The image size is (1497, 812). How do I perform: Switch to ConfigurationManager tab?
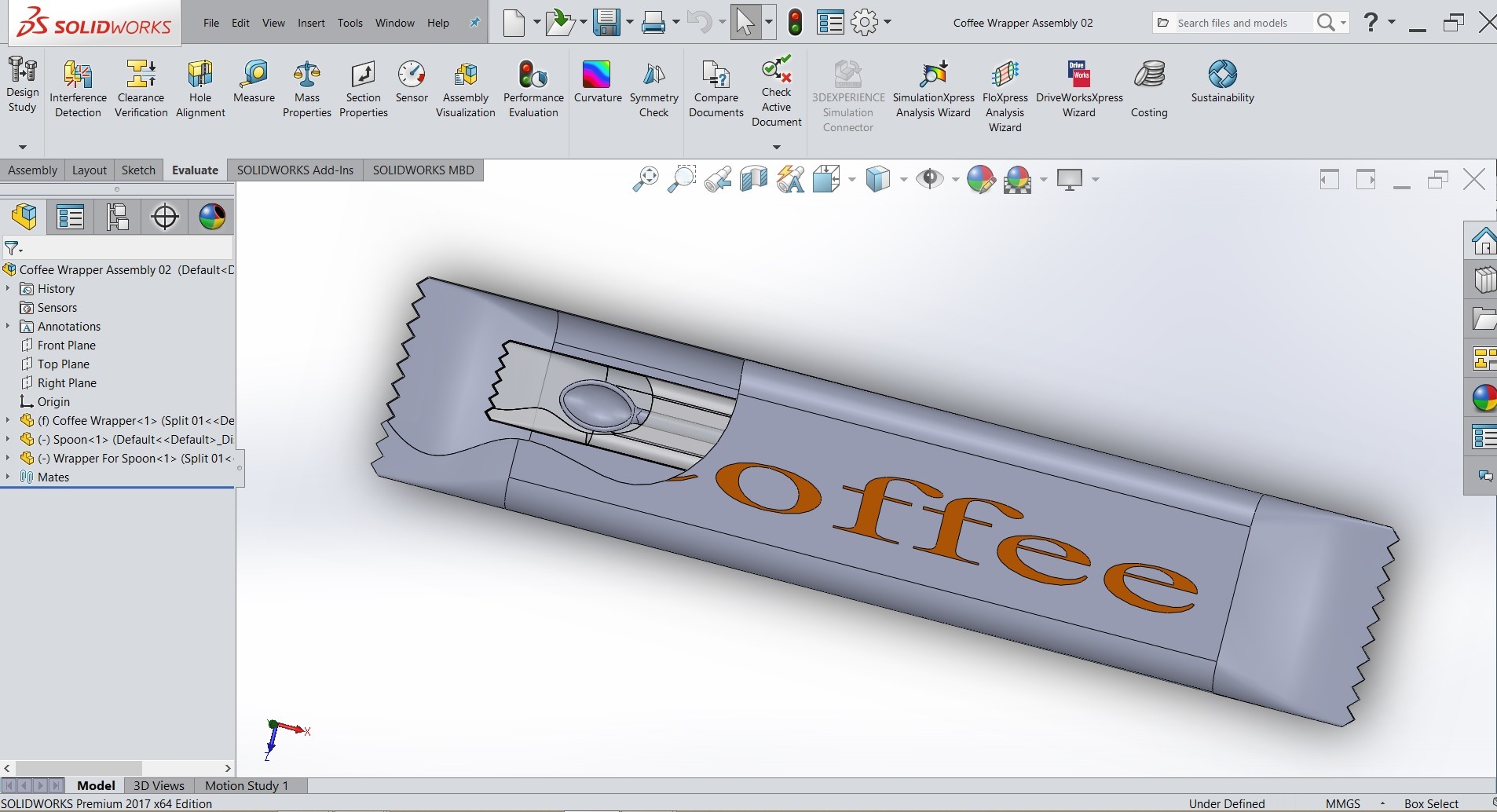(118, 217)
